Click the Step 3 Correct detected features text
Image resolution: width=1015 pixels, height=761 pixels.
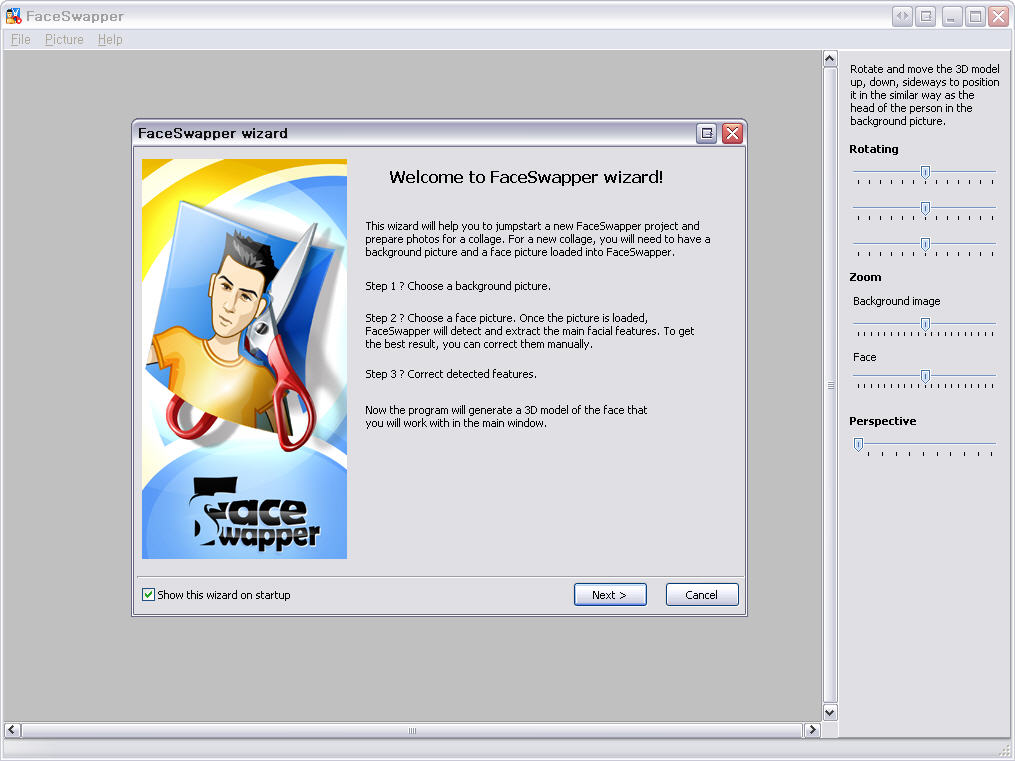(x=451, y=374)
